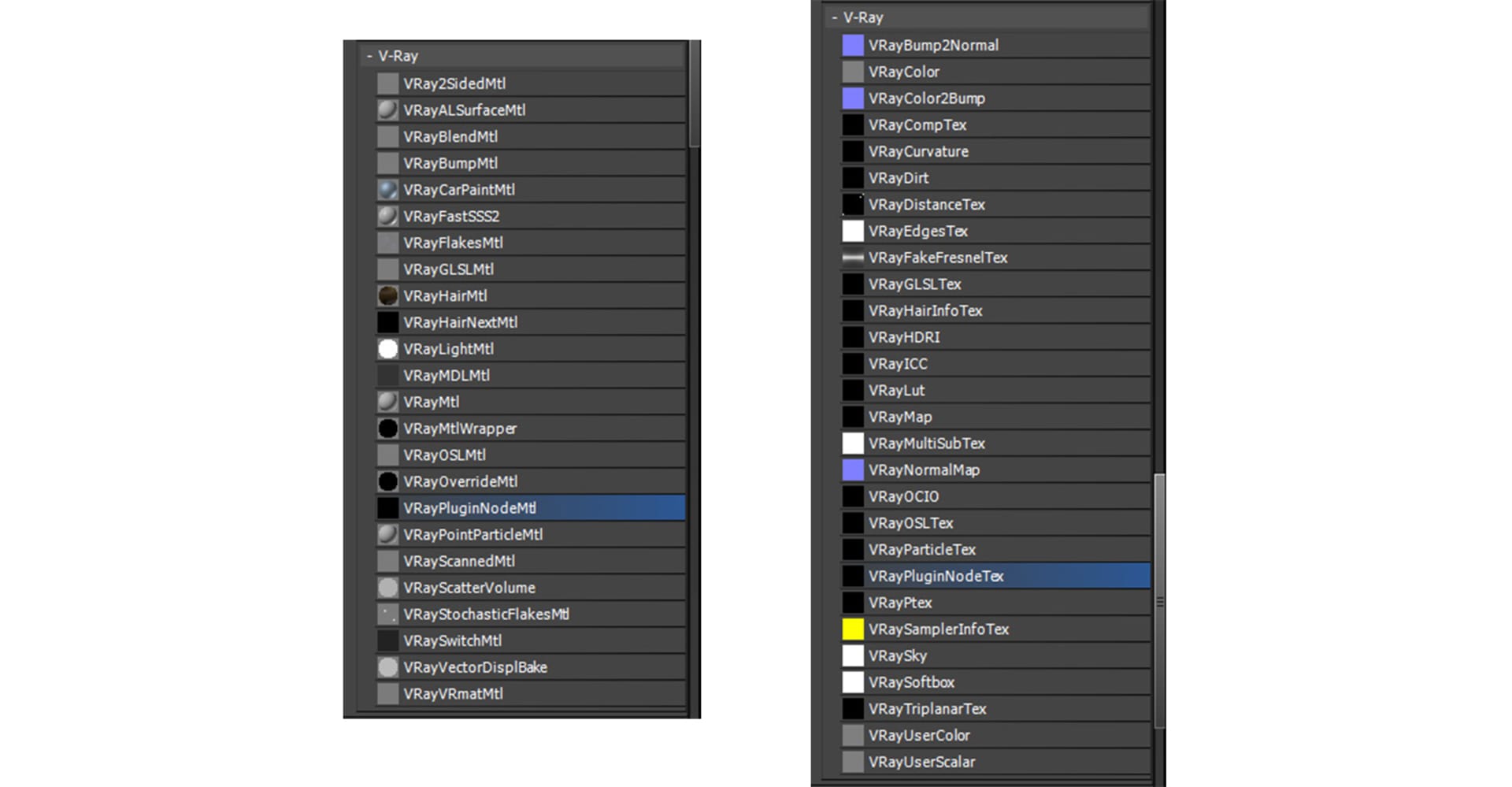This screenshot has height=787, width=1512.
Task: Click the maps list scrollbar thumb
Action: (1159, 601)
